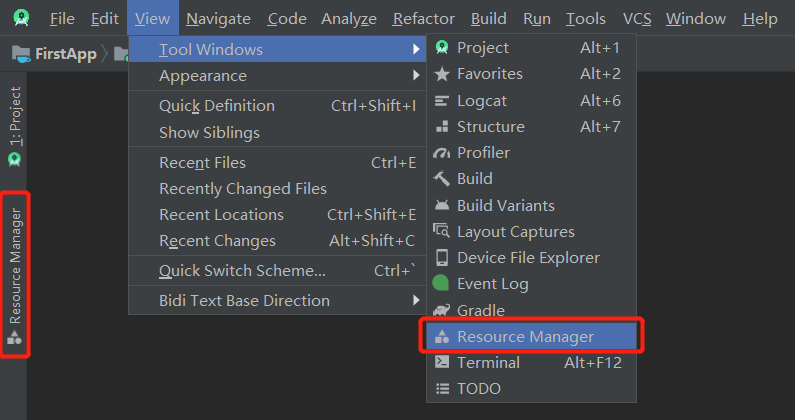
Task: Expand the Appearance submenu
Action: pyautogui.click(x=277, y=76)
